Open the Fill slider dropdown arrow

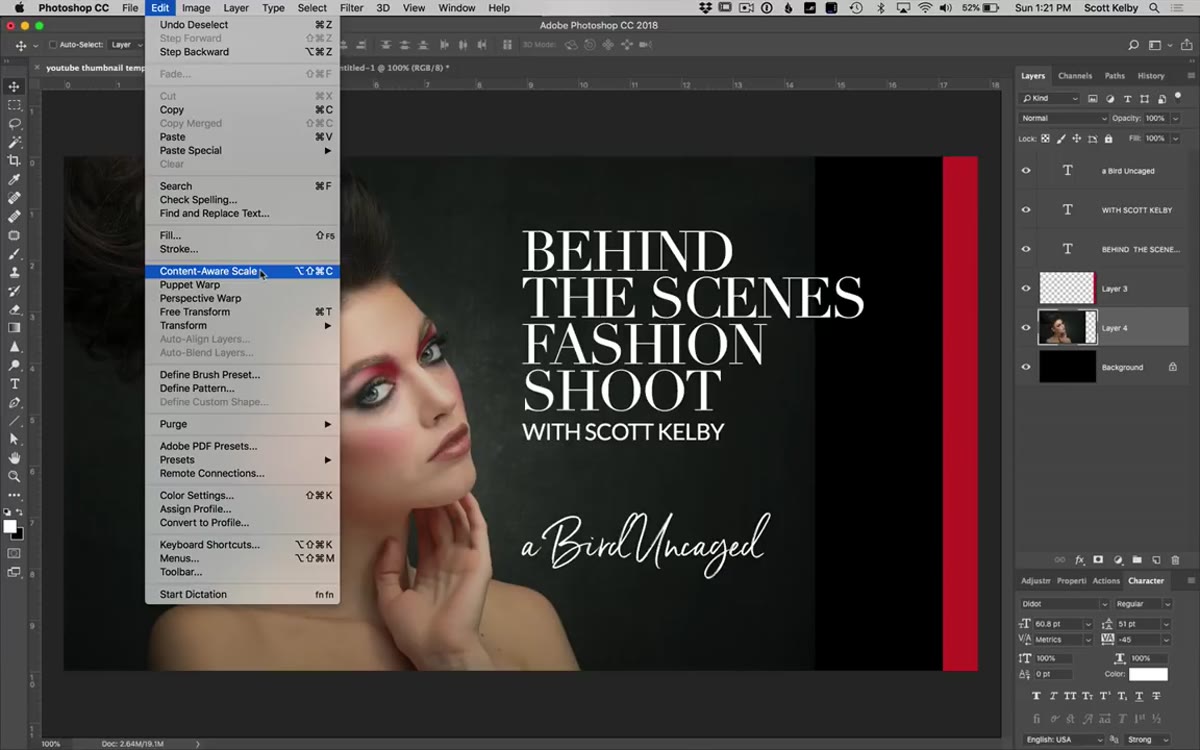(1176, 138)
